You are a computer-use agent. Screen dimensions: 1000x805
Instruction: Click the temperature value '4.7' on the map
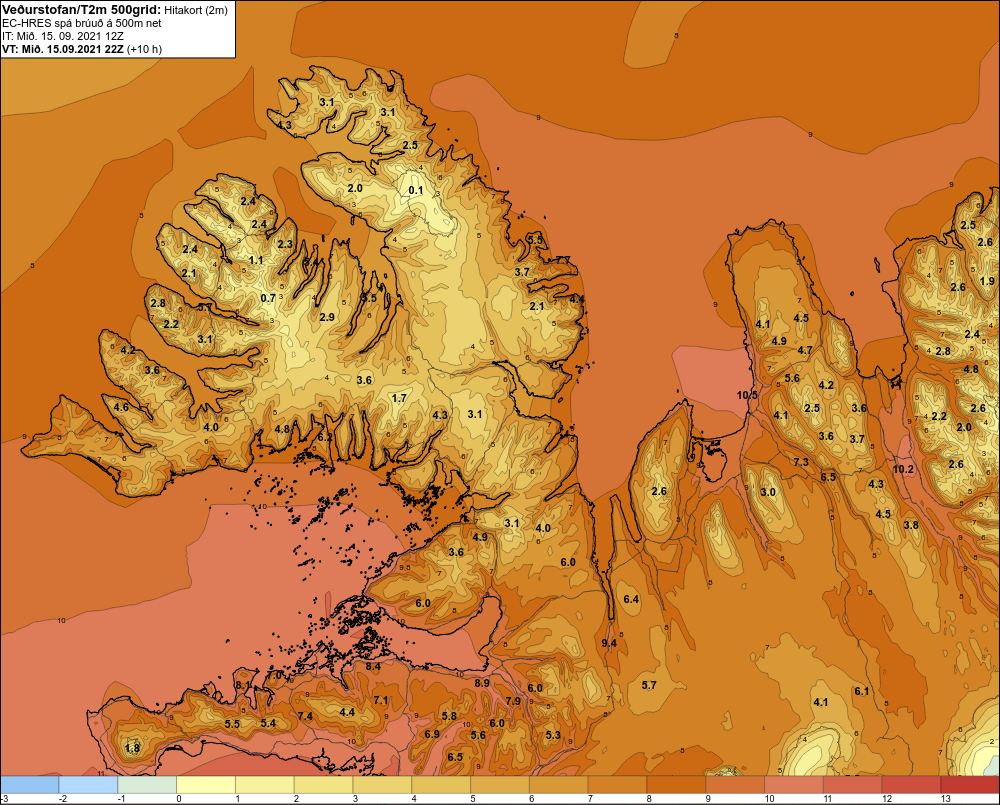(x=805, y=350)
